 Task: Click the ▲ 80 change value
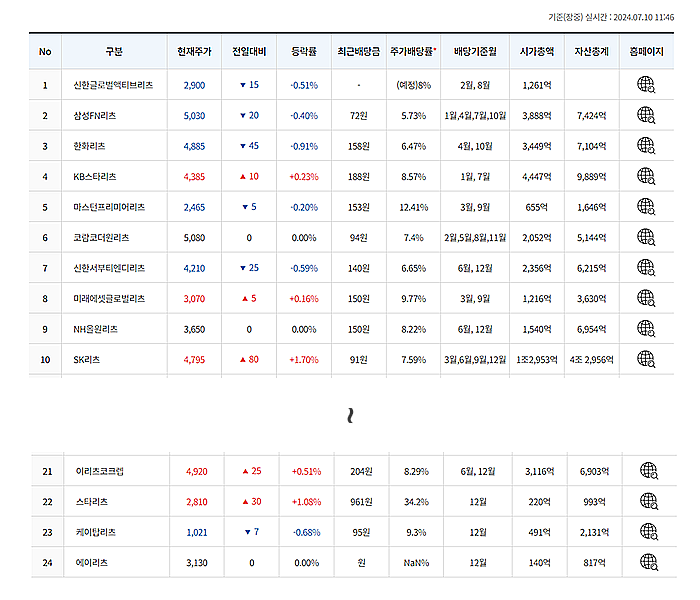point(249,359)
